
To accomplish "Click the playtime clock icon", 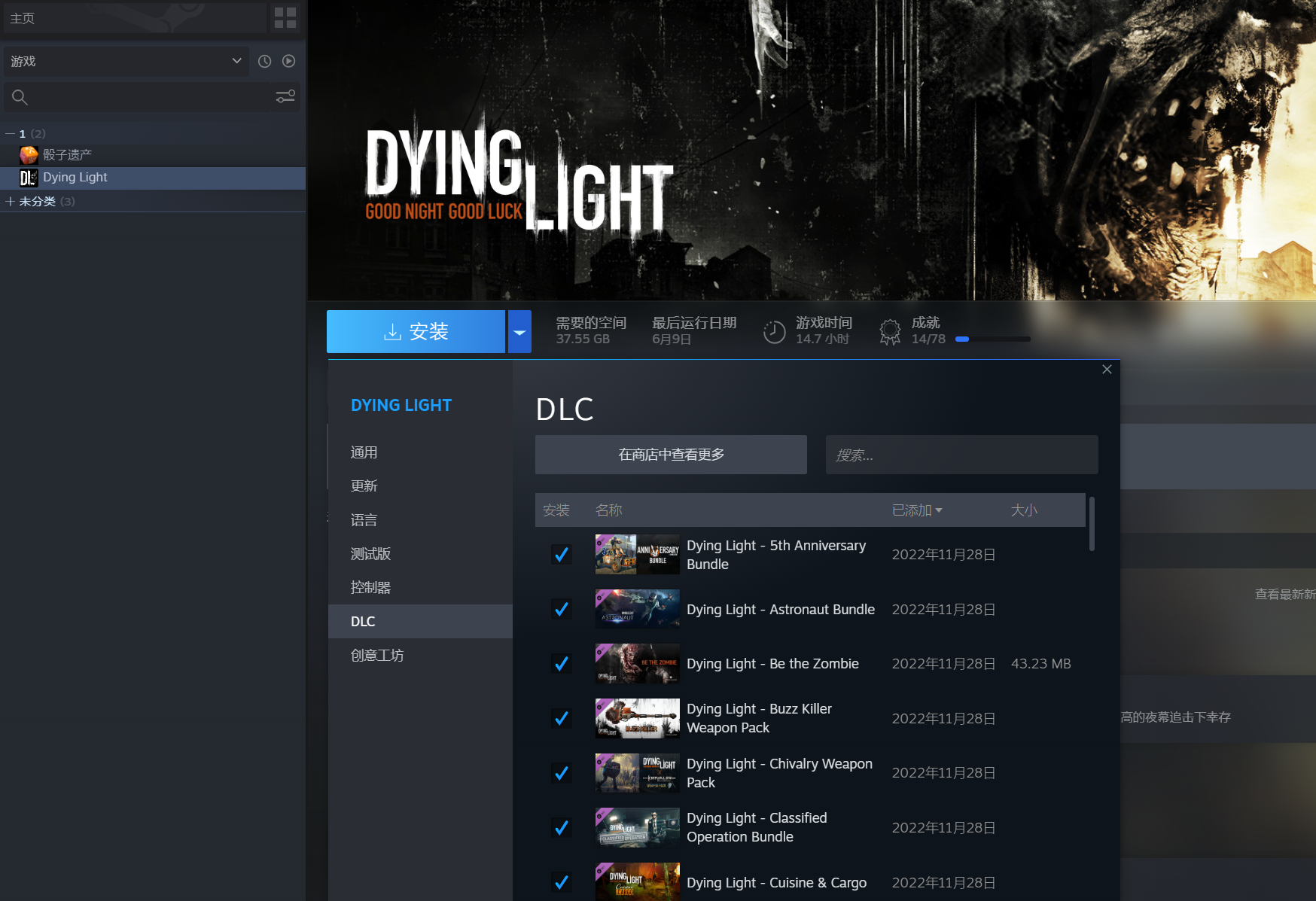I will (x=774, y=332).
